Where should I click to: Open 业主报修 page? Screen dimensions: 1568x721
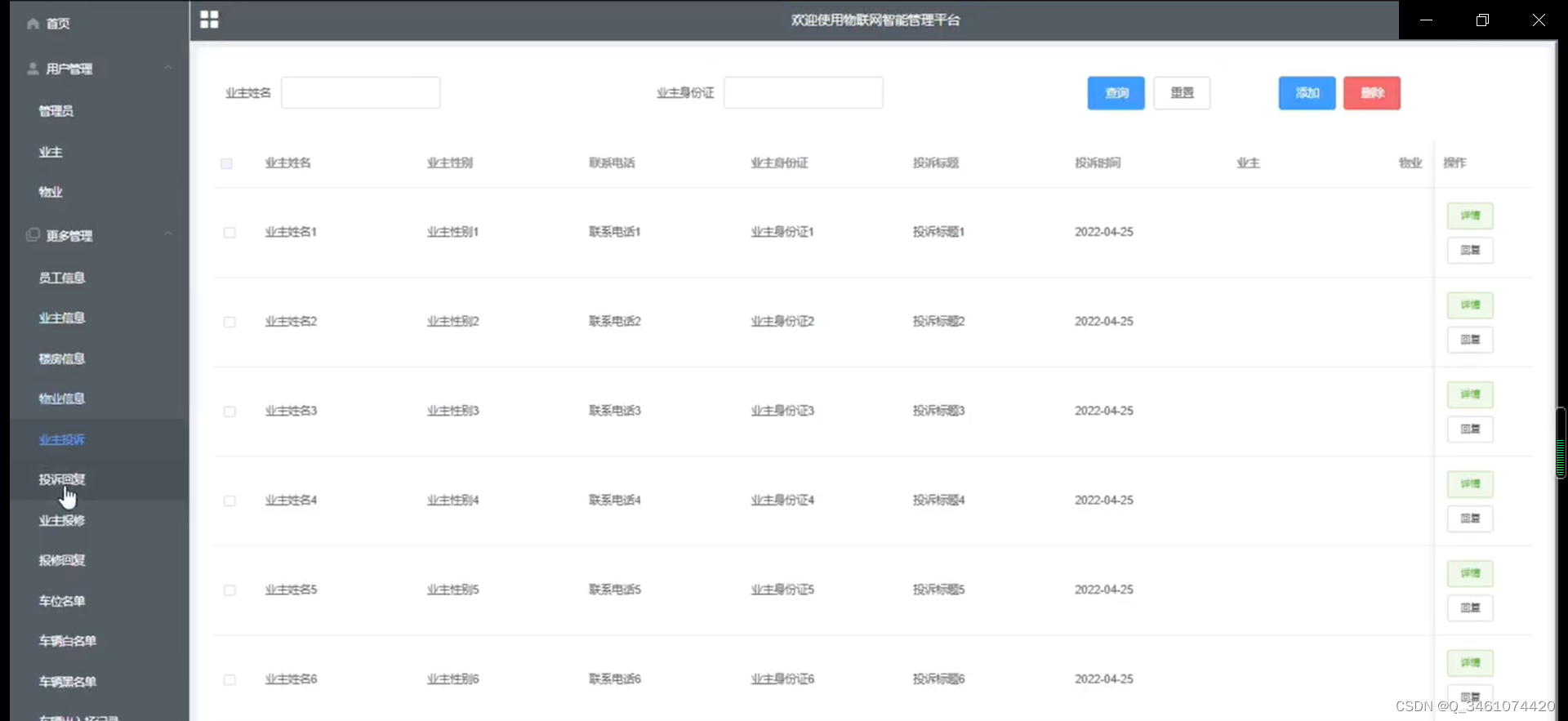[62, 520]
